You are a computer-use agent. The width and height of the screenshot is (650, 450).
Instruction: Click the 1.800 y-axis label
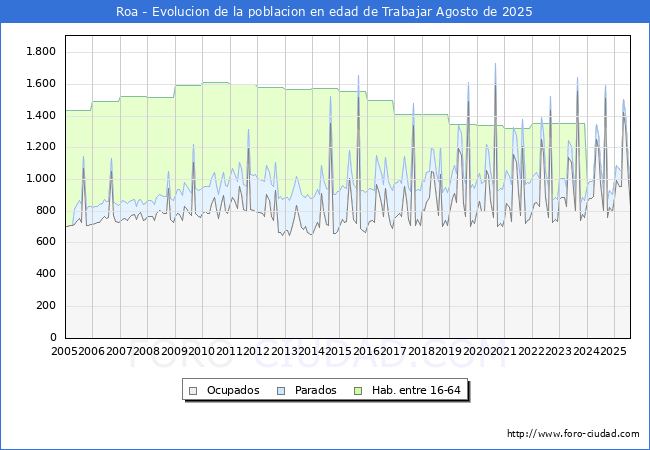point(40,51)
